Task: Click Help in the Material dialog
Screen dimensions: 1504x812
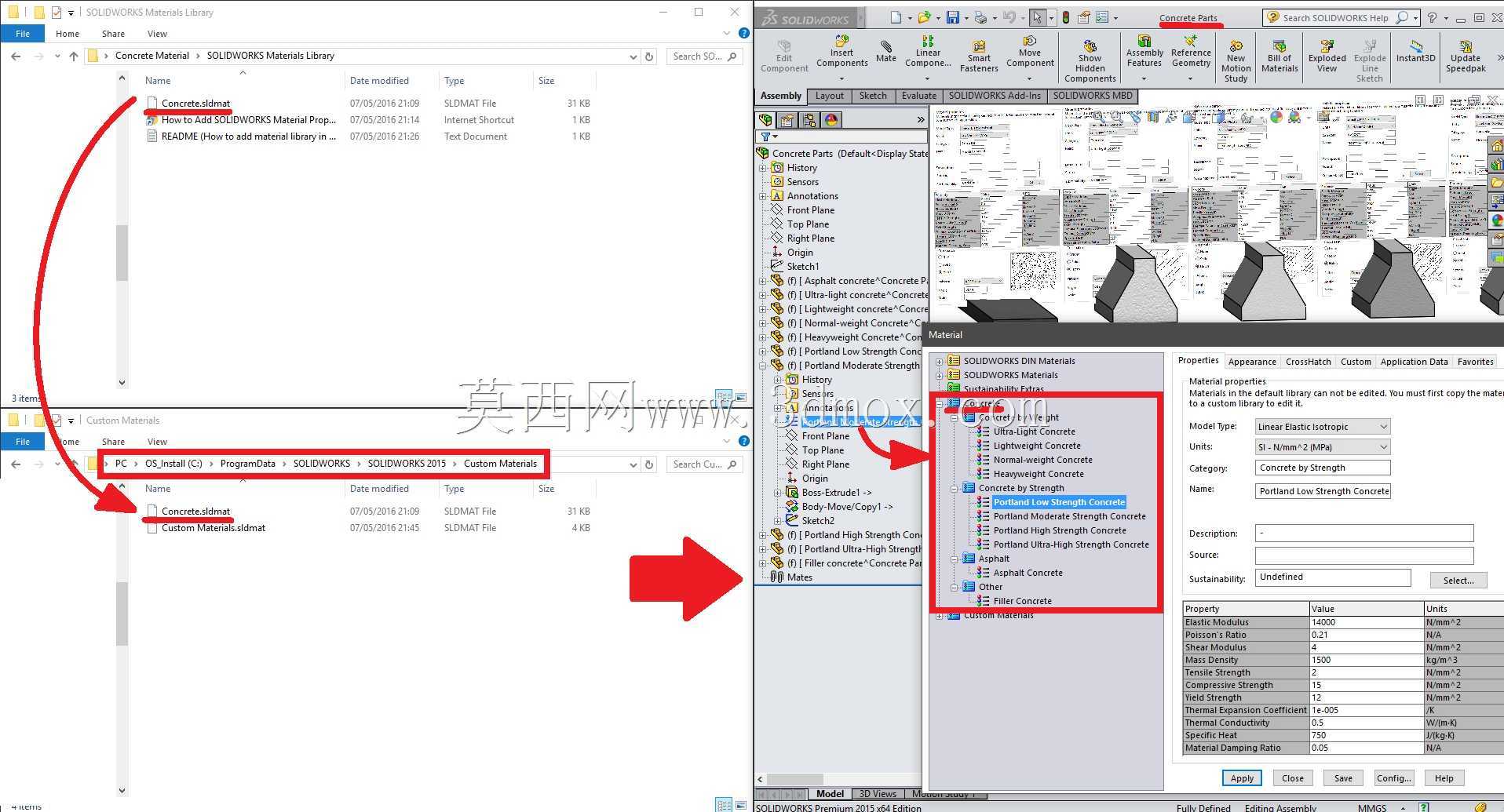Action: (1444, 778)
